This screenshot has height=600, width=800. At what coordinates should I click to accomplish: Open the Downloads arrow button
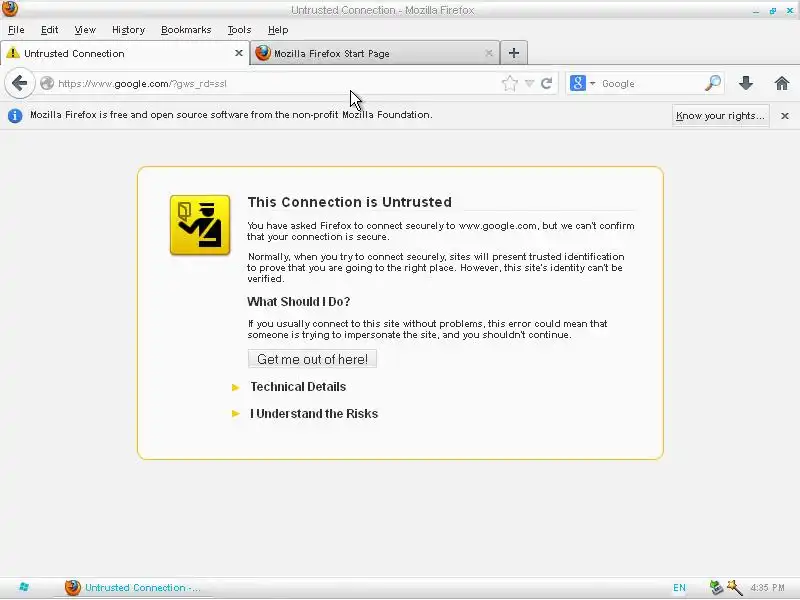click(x=746, y=83)
